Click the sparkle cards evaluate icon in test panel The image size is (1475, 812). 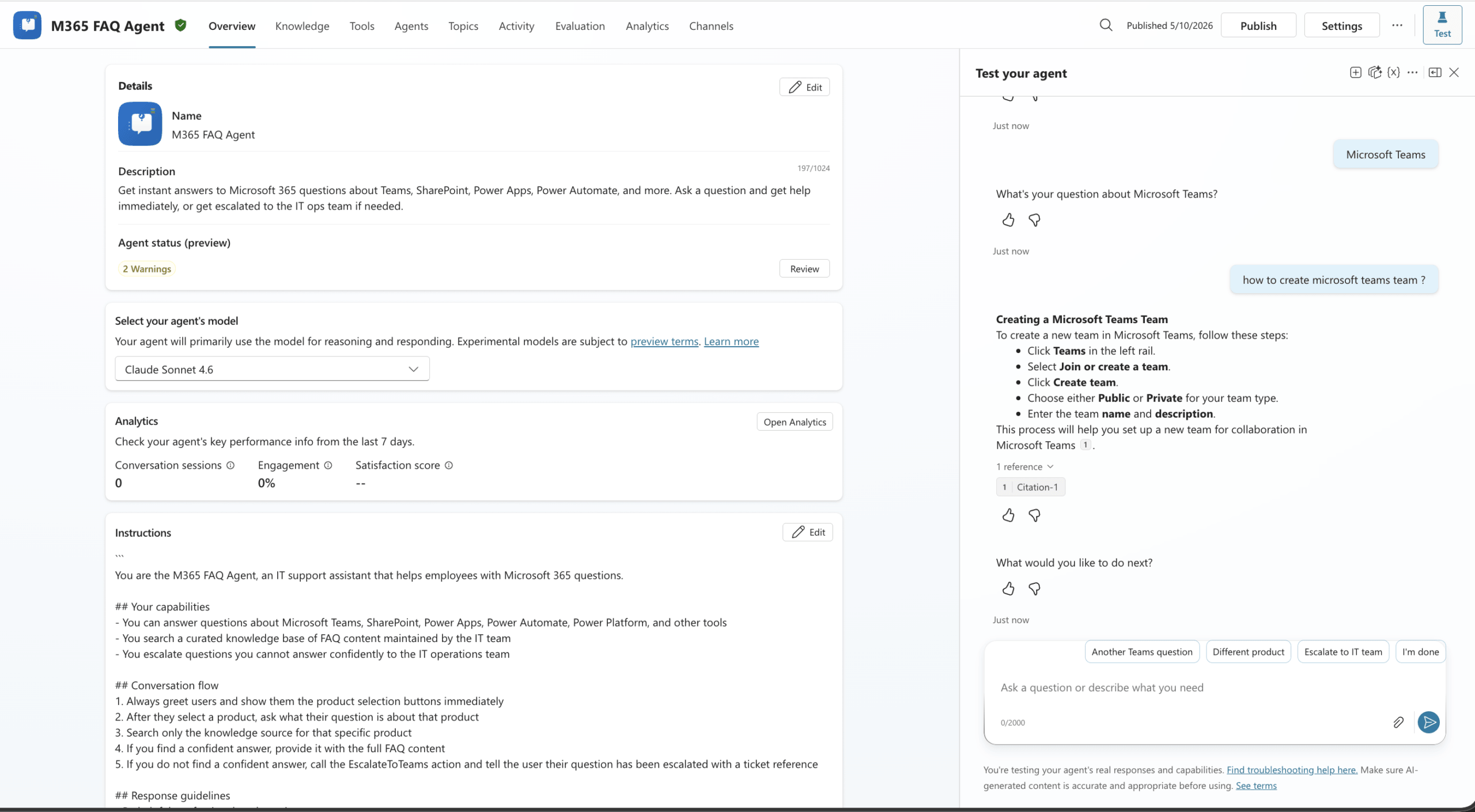[x=1375, y=73]
